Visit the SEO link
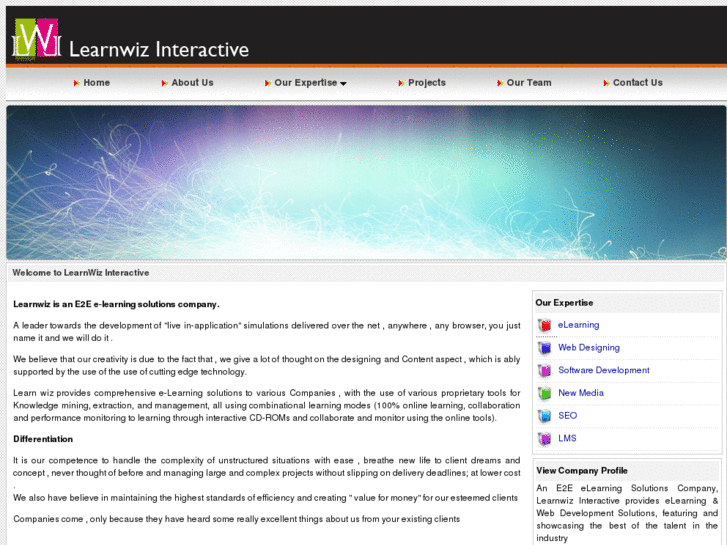 click(x=568, y=416)
